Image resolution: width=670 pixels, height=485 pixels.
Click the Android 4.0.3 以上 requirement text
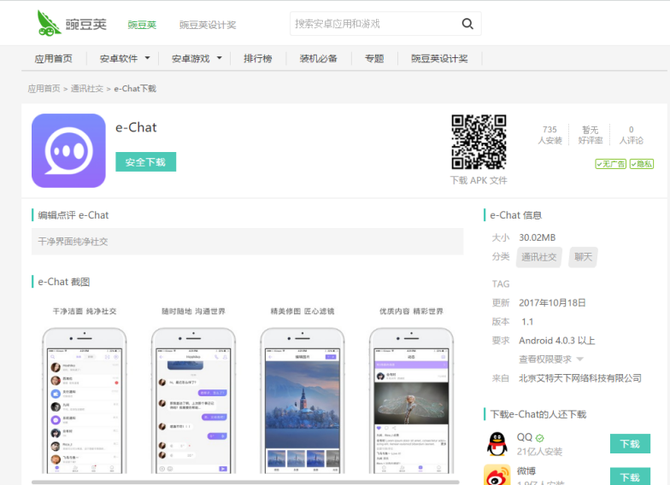point(557,341)
